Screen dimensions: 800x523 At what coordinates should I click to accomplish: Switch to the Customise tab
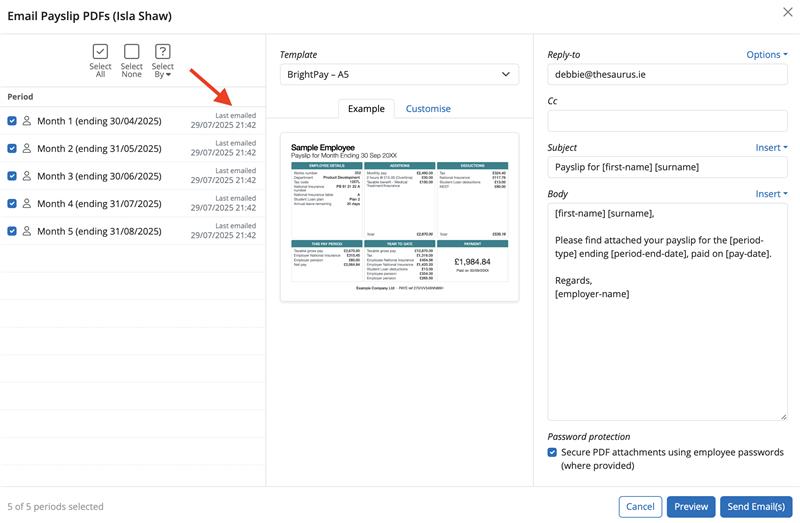[x=428, y=109]
